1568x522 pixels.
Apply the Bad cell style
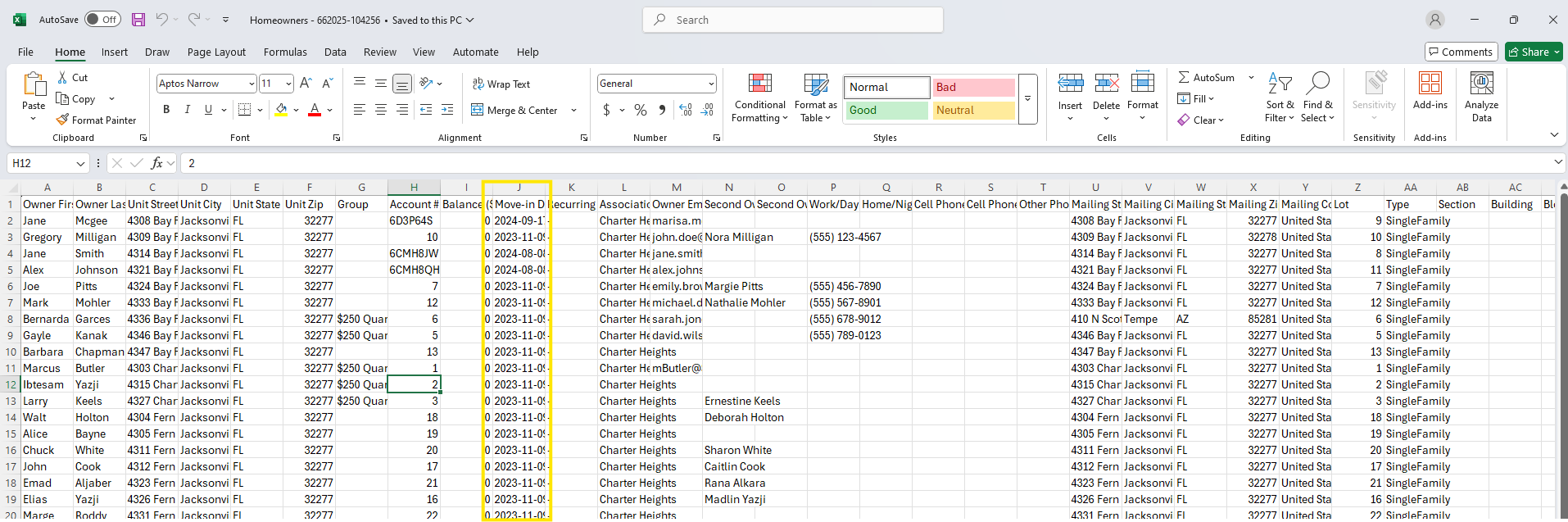973,87
